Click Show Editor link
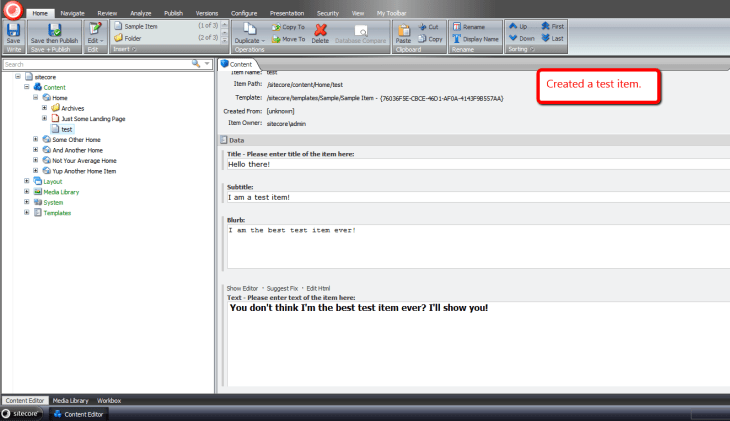 (242, 288)
